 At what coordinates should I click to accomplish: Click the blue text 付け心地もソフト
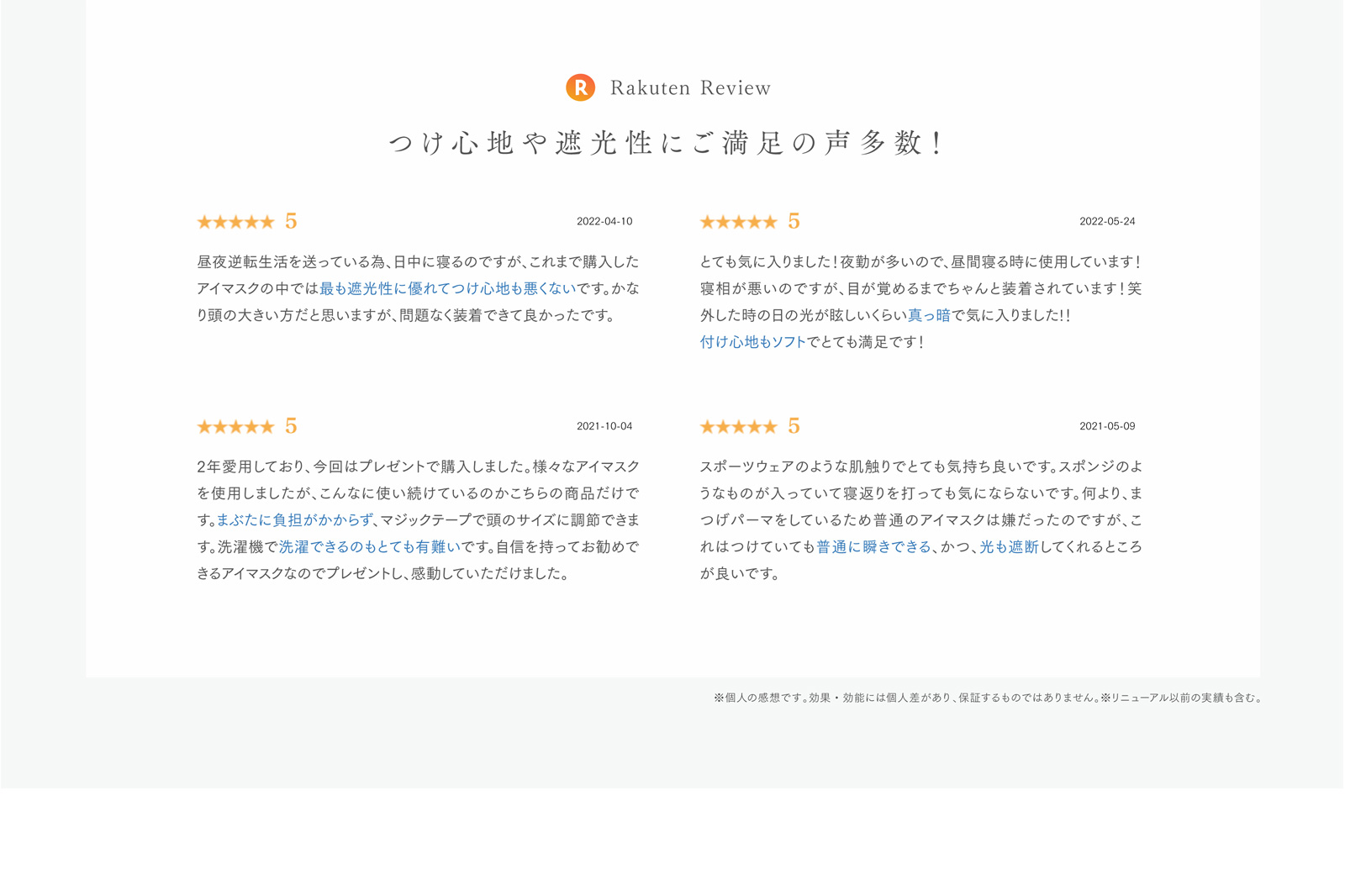753,342
